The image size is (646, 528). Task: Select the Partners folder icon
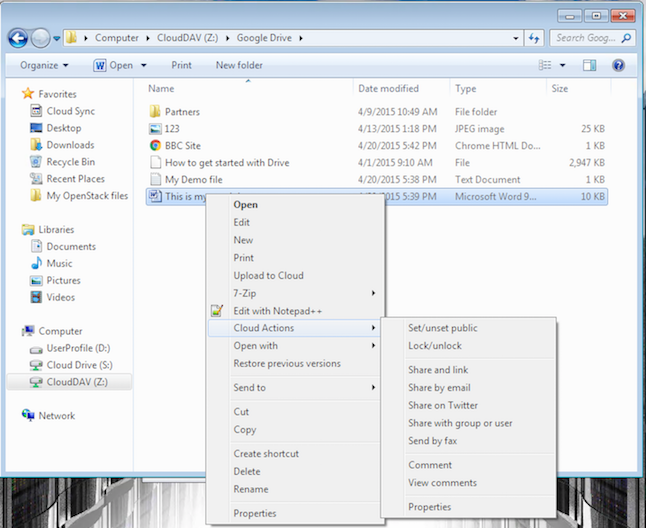tap(155, 112)
